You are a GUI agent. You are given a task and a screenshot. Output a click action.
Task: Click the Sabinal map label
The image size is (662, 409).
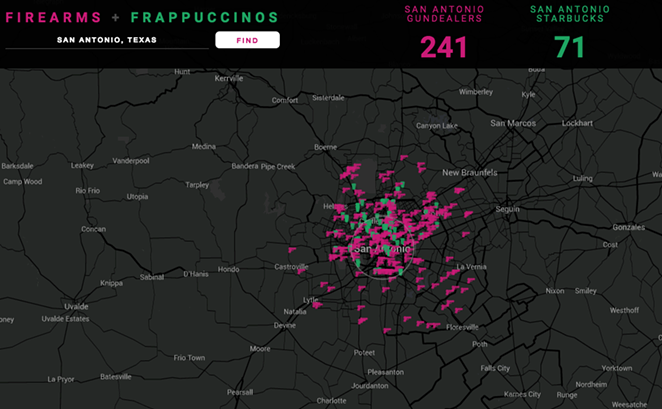click(152, 277)
